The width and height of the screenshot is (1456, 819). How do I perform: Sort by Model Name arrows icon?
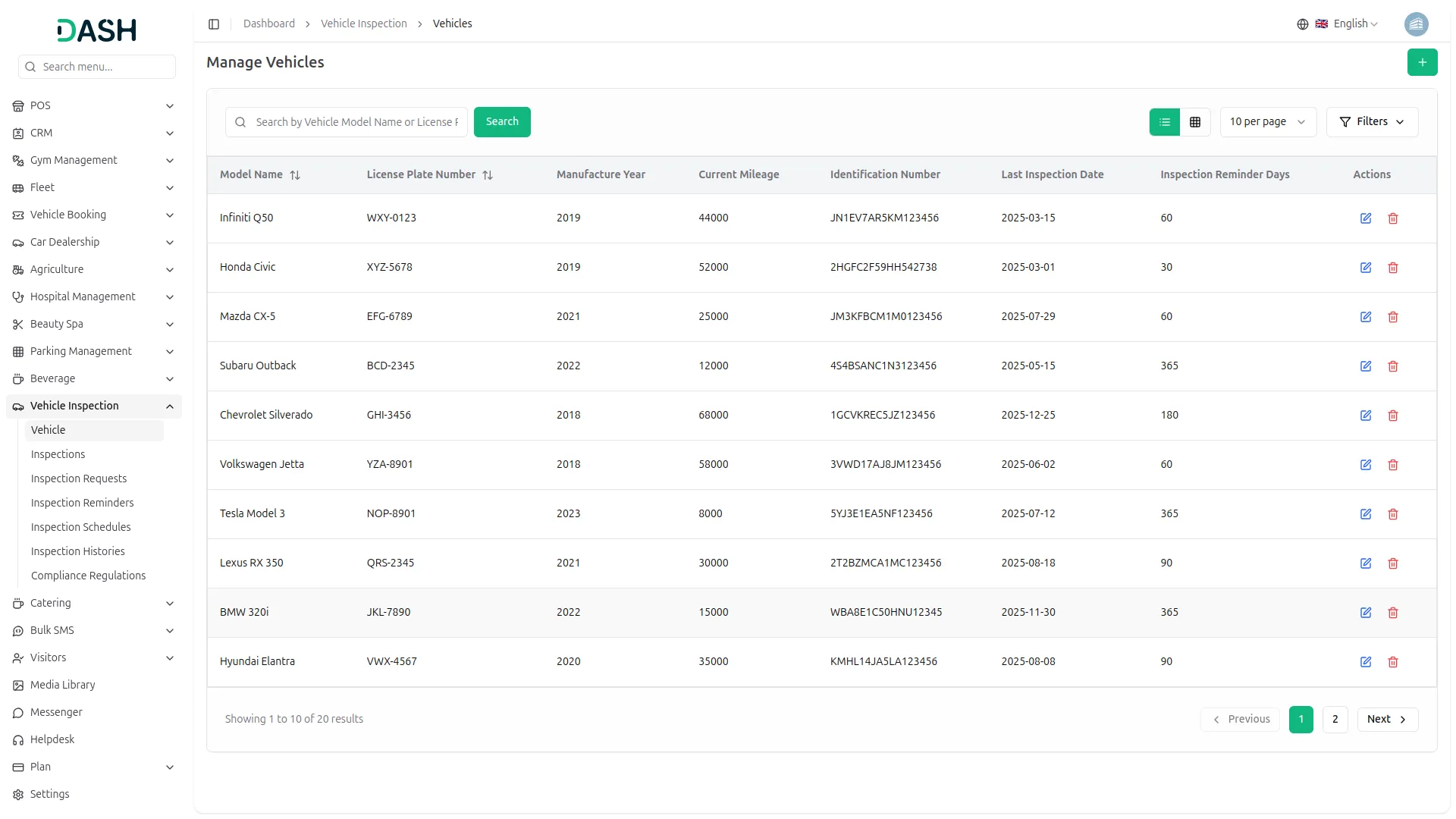(295, 175)
